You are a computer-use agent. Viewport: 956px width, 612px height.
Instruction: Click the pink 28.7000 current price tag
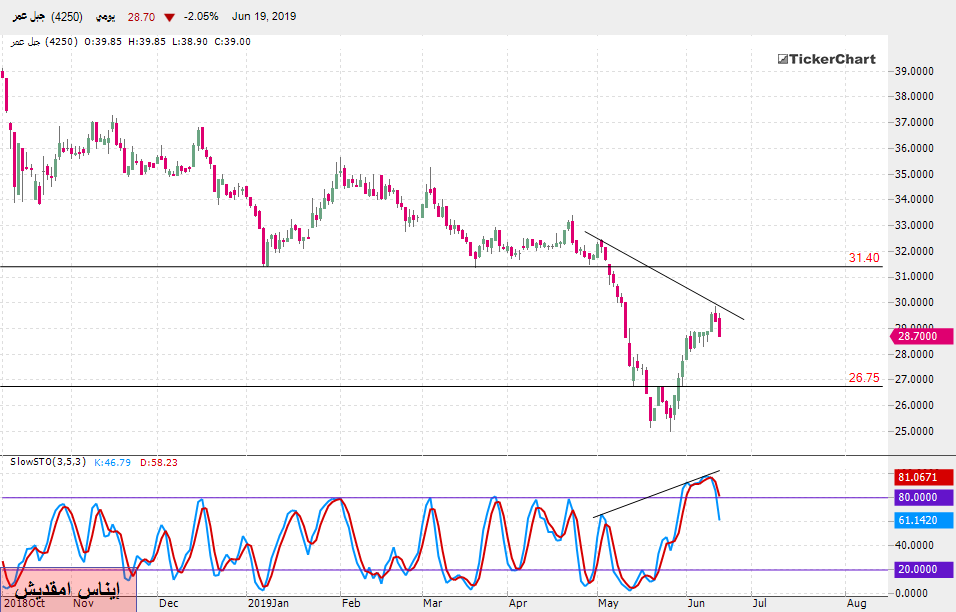coord(920,337)
